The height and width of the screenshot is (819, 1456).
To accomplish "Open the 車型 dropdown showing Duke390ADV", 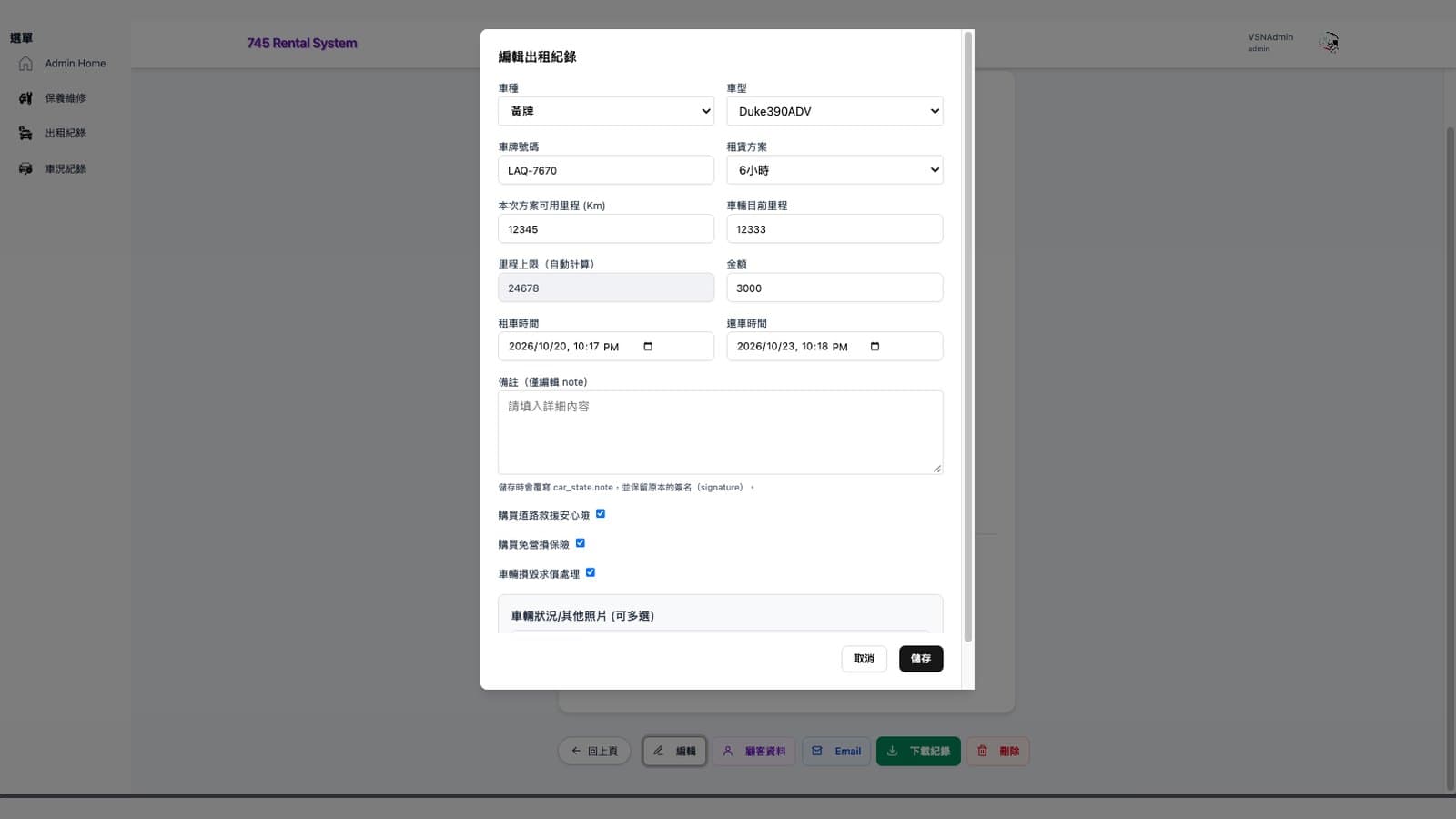I will coord(834,111).
